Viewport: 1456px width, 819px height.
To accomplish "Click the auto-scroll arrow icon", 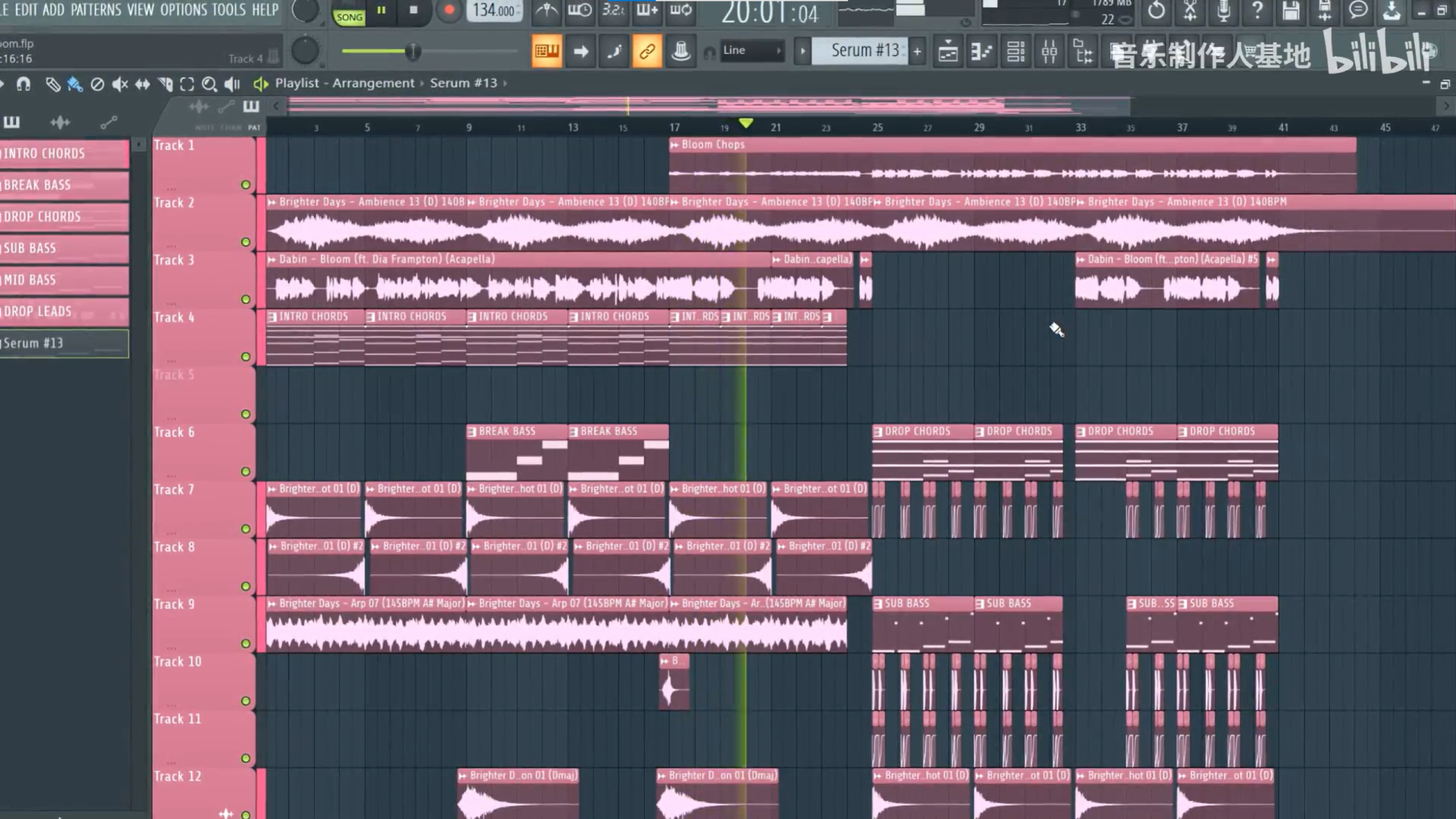I will (581, 52).
